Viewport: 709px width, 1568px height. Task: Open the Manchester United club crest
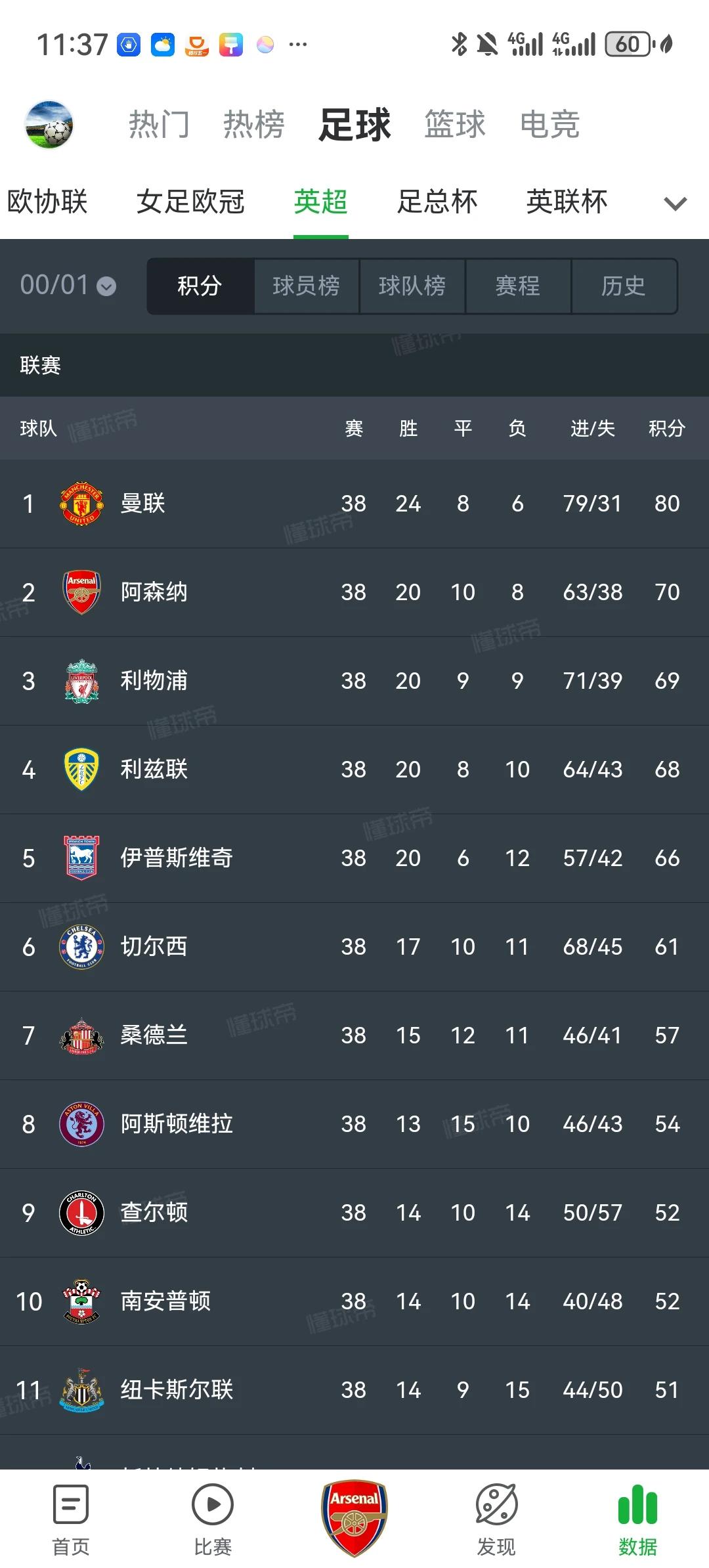81,504
